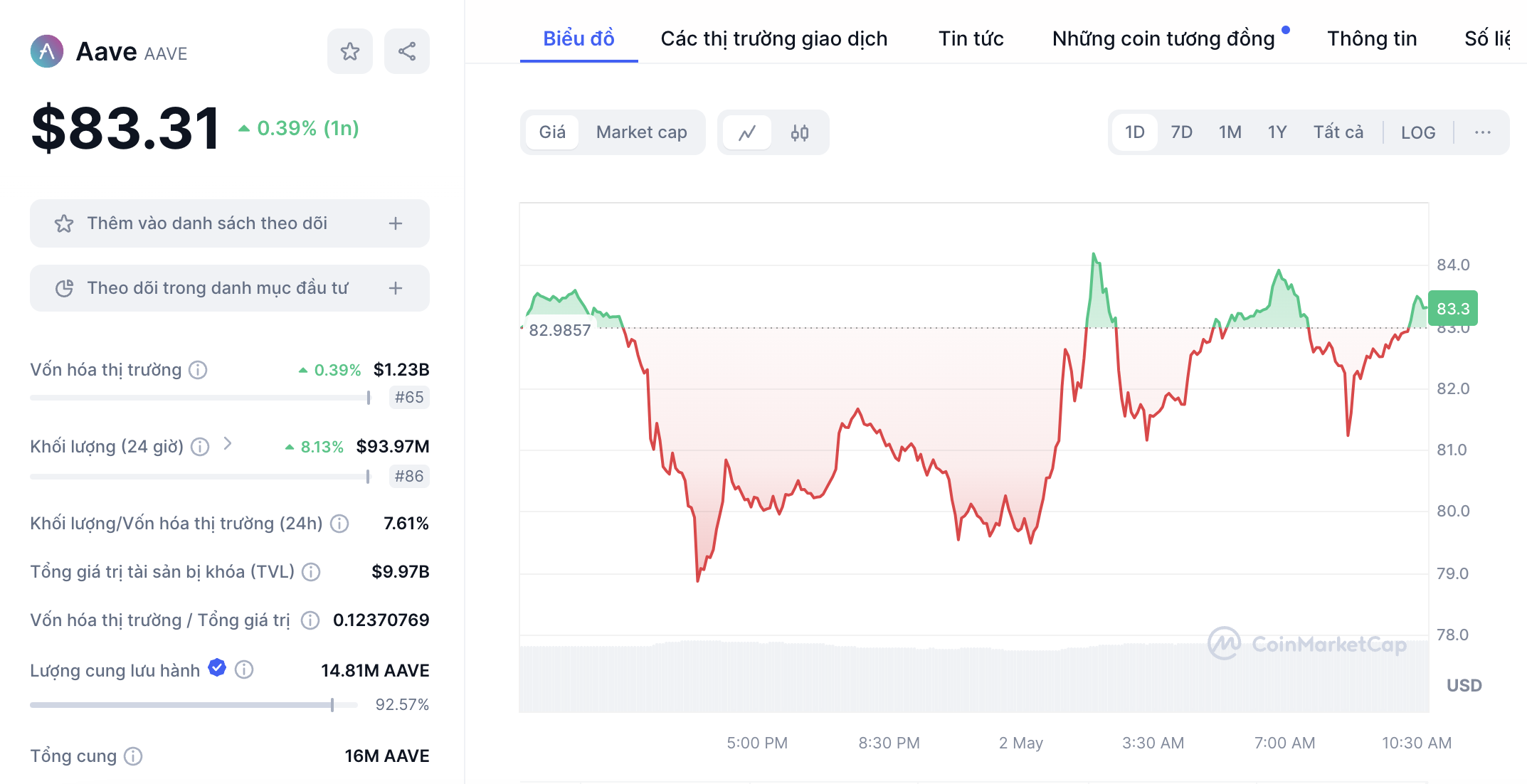1527x784 pixels.
Task: Open Các thị trường giao dịch tab
Action: 773,38
